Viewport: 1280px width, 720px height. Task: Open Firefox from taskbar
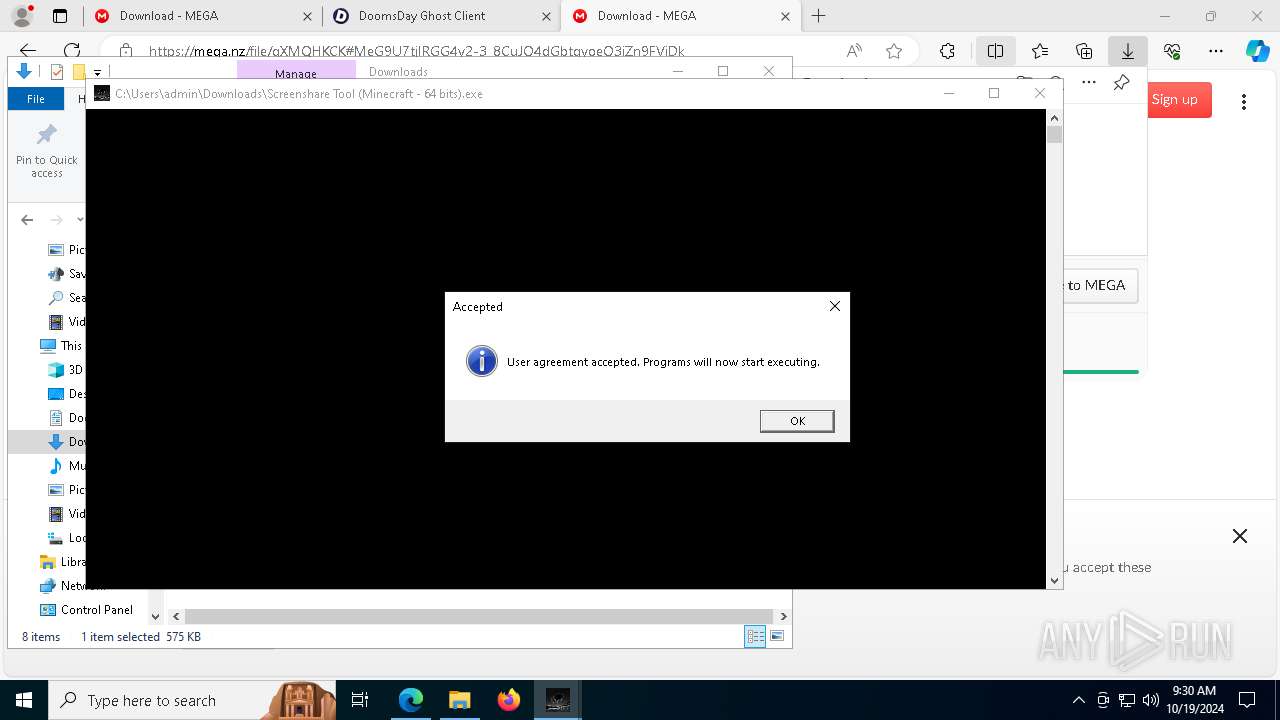pyautogui.click(x=508, y=701)
